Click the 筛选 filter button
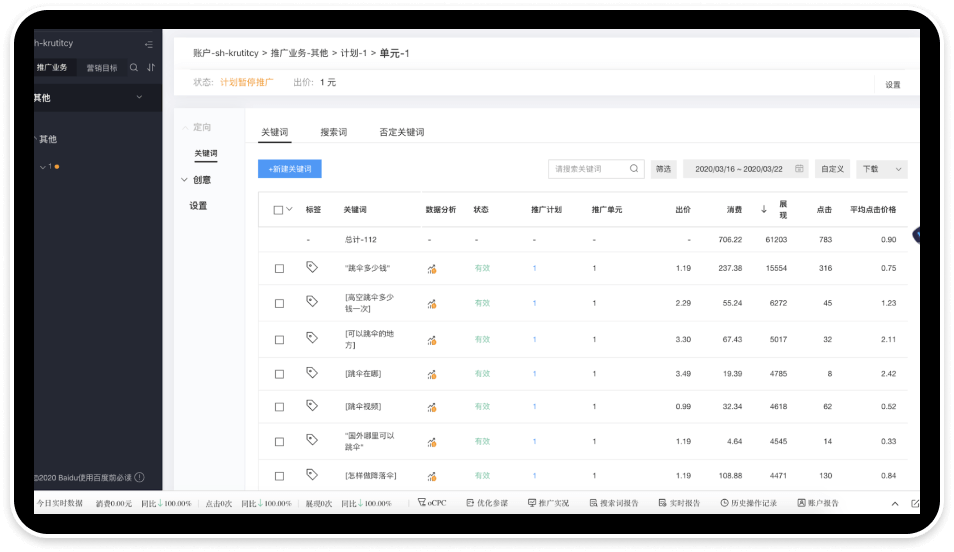This screenshot has height=552, width=954. click(x=663, y=169)
